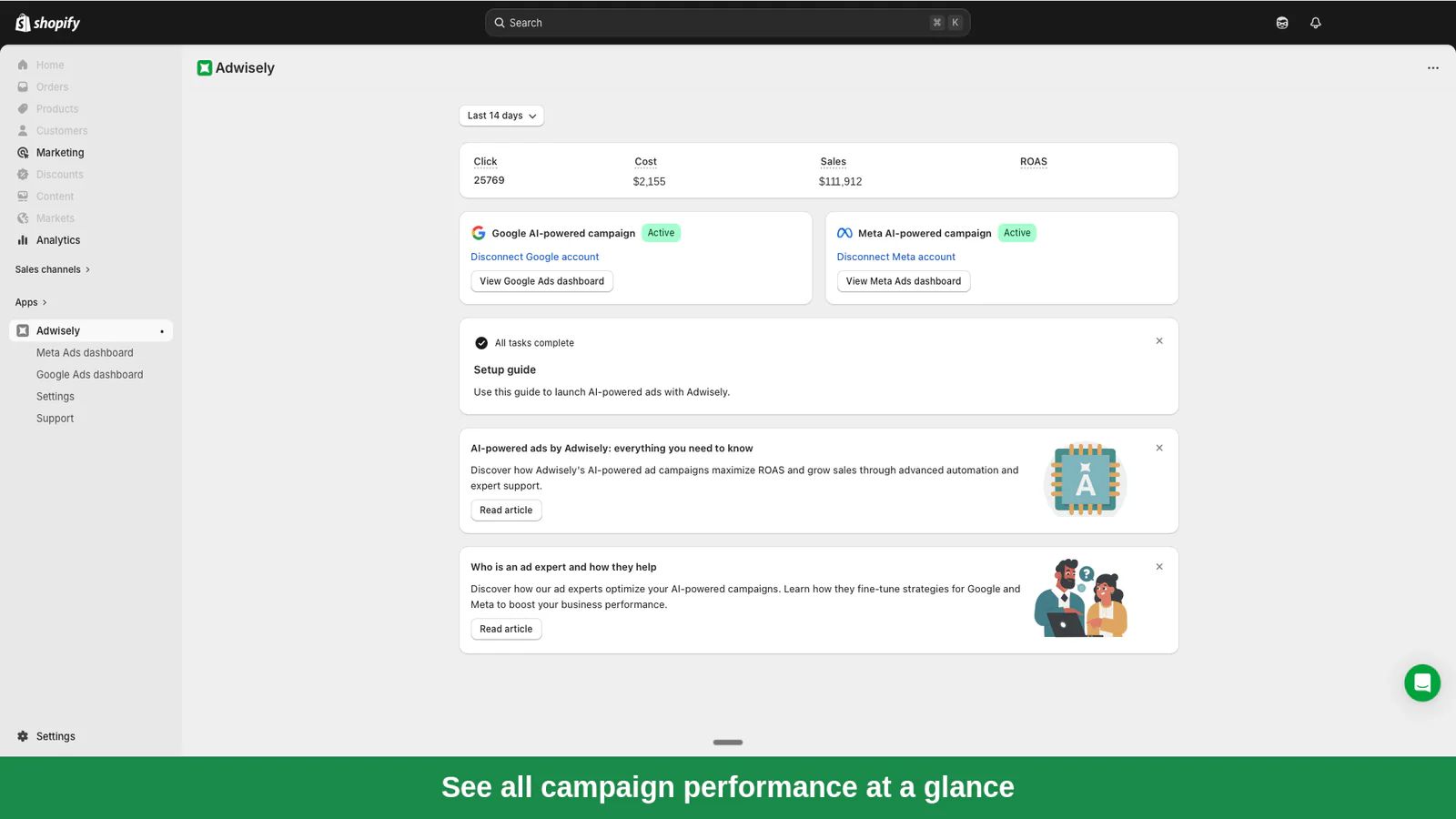Screen dimensions: 1456x819
Task: Click the Setup guide heading
Action: (x=504, y=369)
